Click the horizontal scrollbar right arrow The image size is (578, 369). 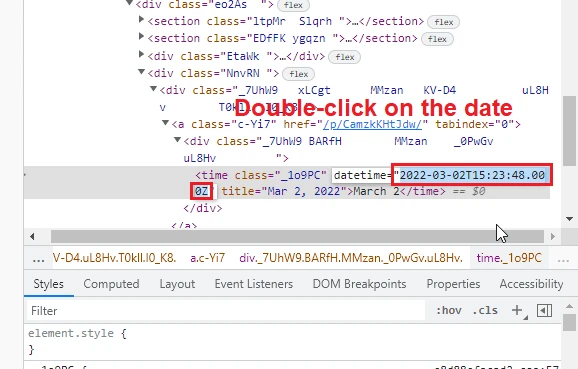(553, 236)
